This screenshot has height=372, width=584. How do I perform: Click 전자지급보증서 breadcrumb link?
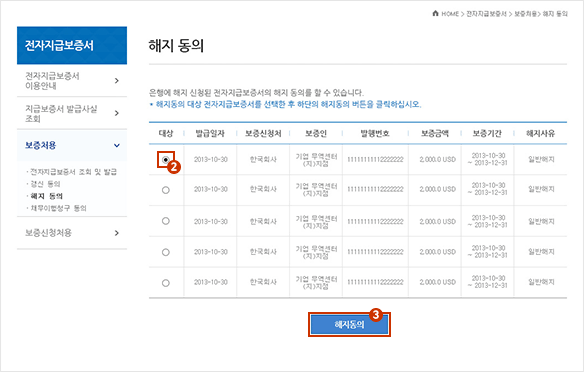pyautogui.click(x=486, y=14)
